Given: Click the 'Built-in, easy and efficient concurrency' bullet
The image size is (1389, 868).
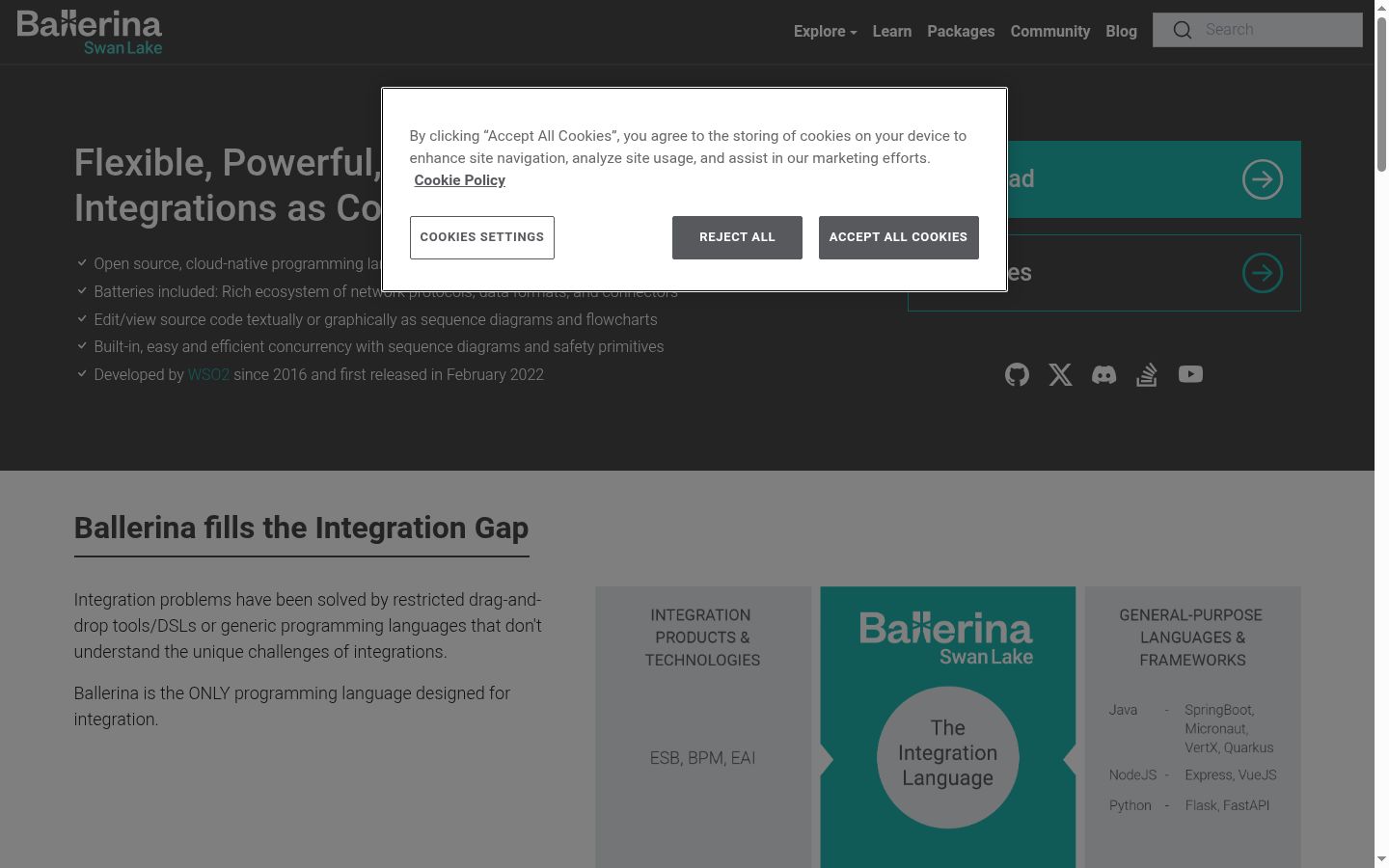Looking at the screenshot, I should [378, 346].
